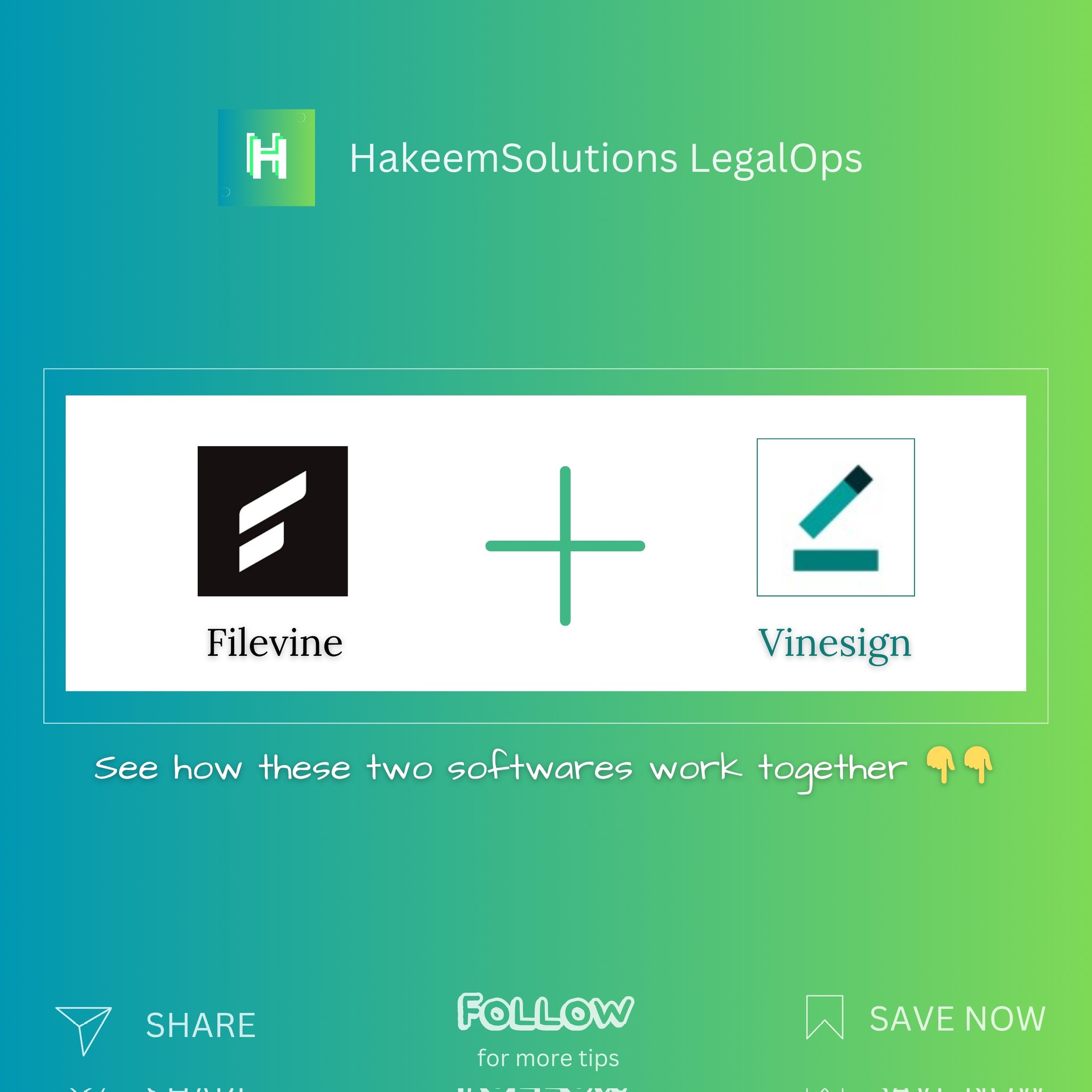Click the teal bar beneath the Vinesign pen
1092x1092 pixels.
click(836, 560)
